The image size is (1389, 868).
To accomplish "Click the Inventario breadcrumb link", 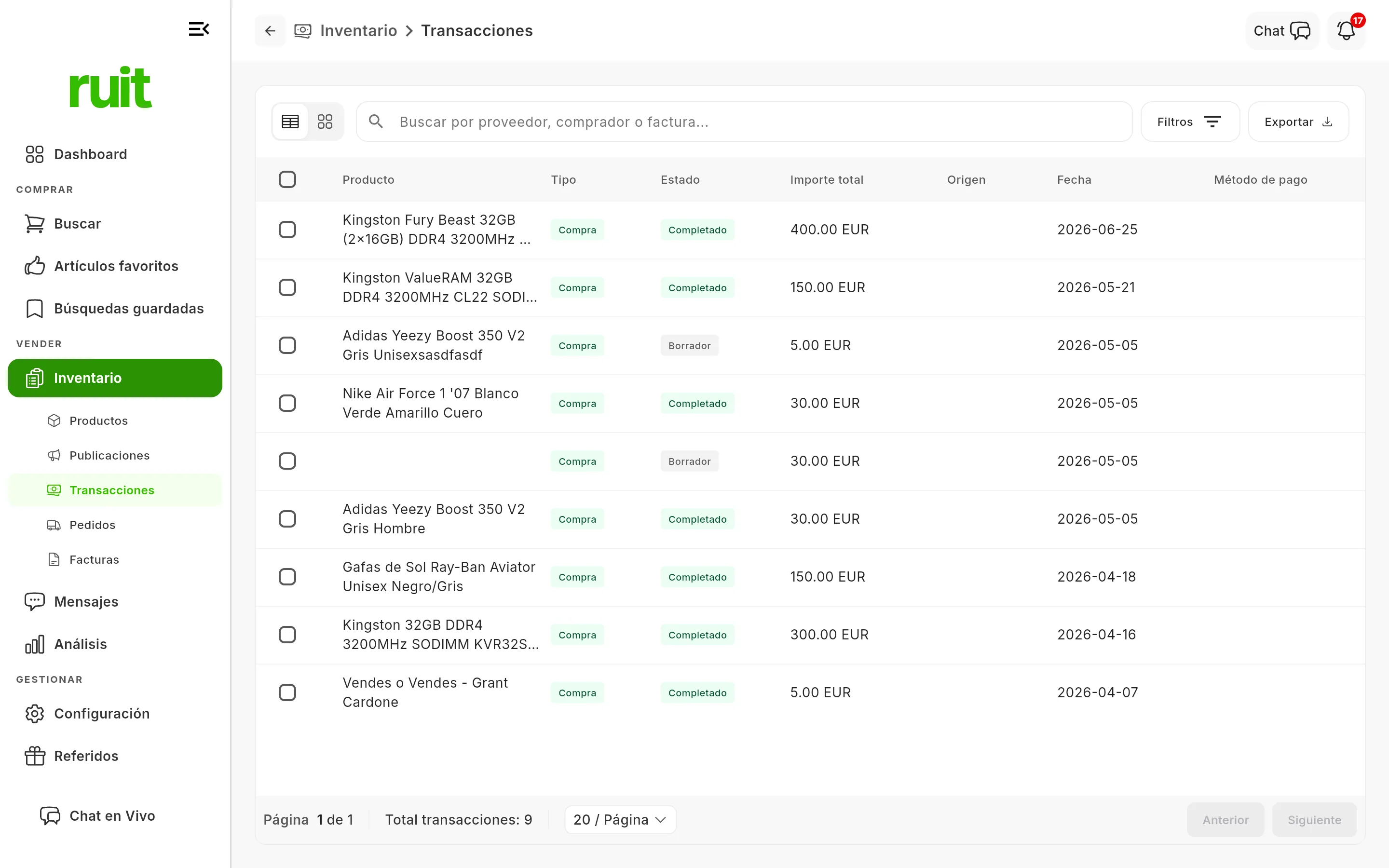I will pos(358,31).
